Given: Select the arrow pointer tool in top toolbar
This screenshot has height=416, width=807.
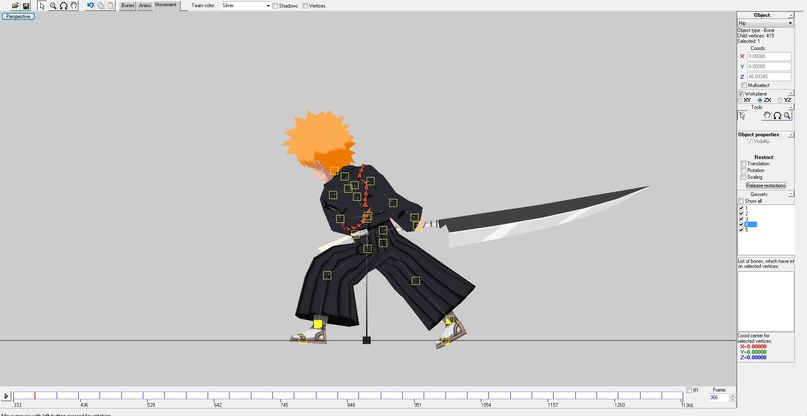Looking at the screenshot, I should tap(42, 6).
